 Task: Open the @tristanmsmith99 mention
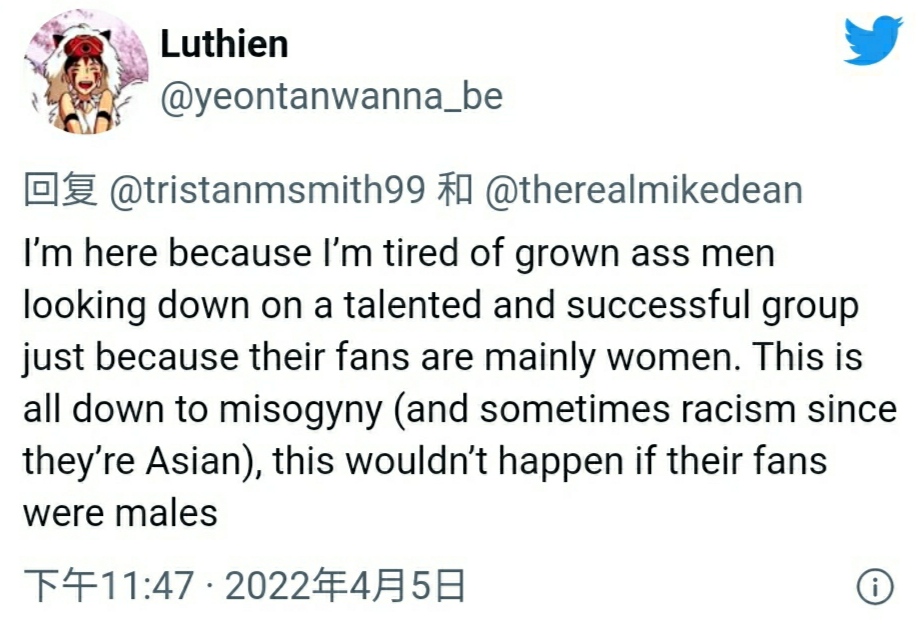268,190
